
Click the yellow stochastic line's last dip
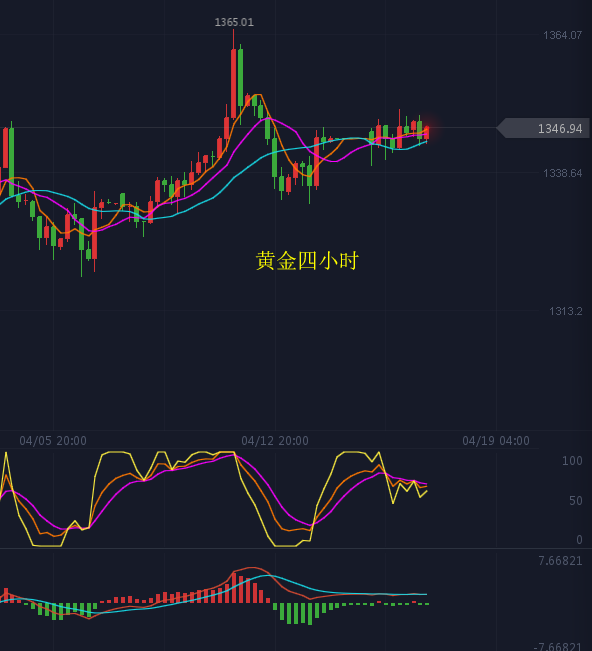tap(420, 497)
